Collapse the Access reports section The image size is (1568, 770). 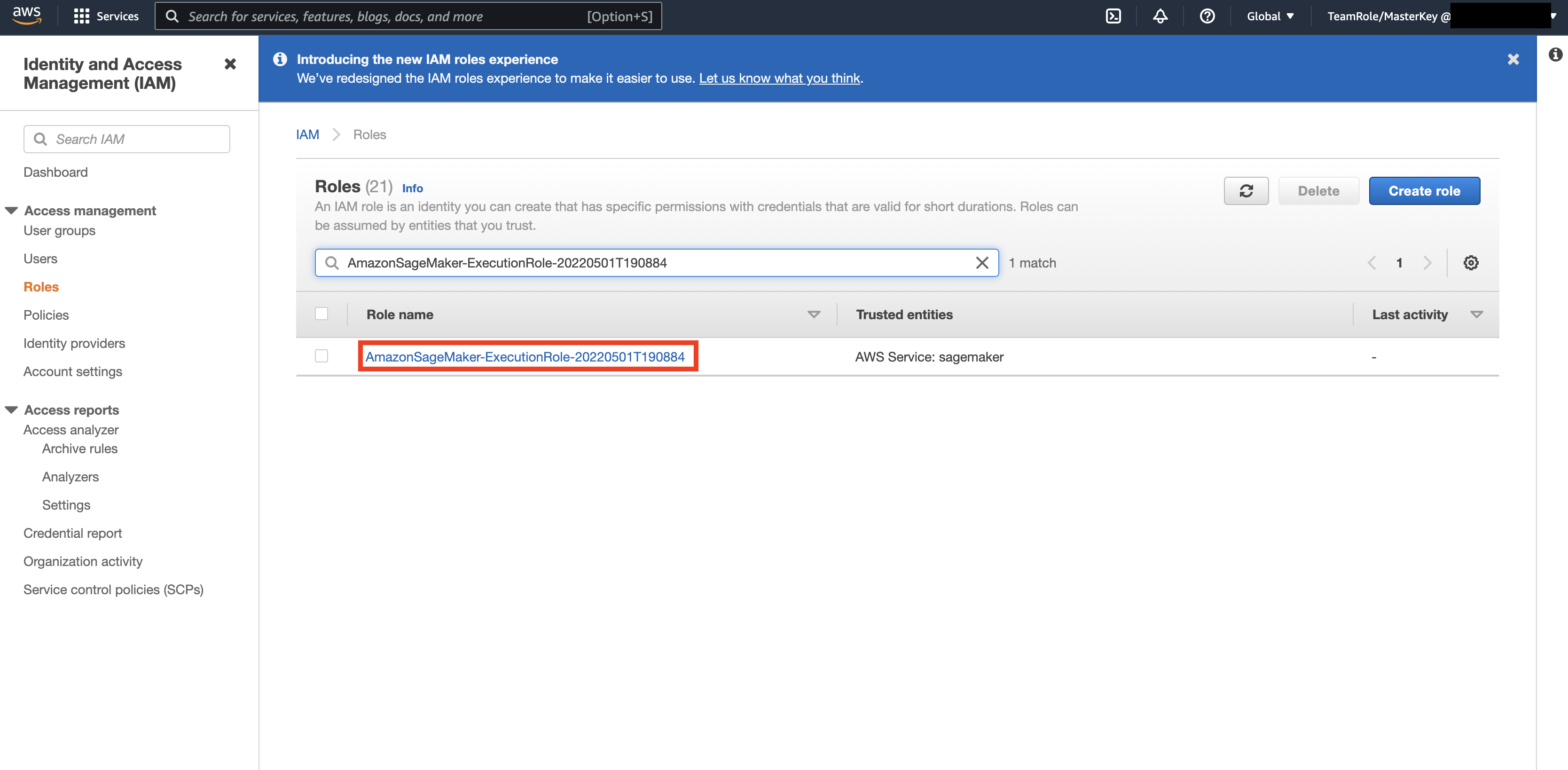(x=11, y=410)
